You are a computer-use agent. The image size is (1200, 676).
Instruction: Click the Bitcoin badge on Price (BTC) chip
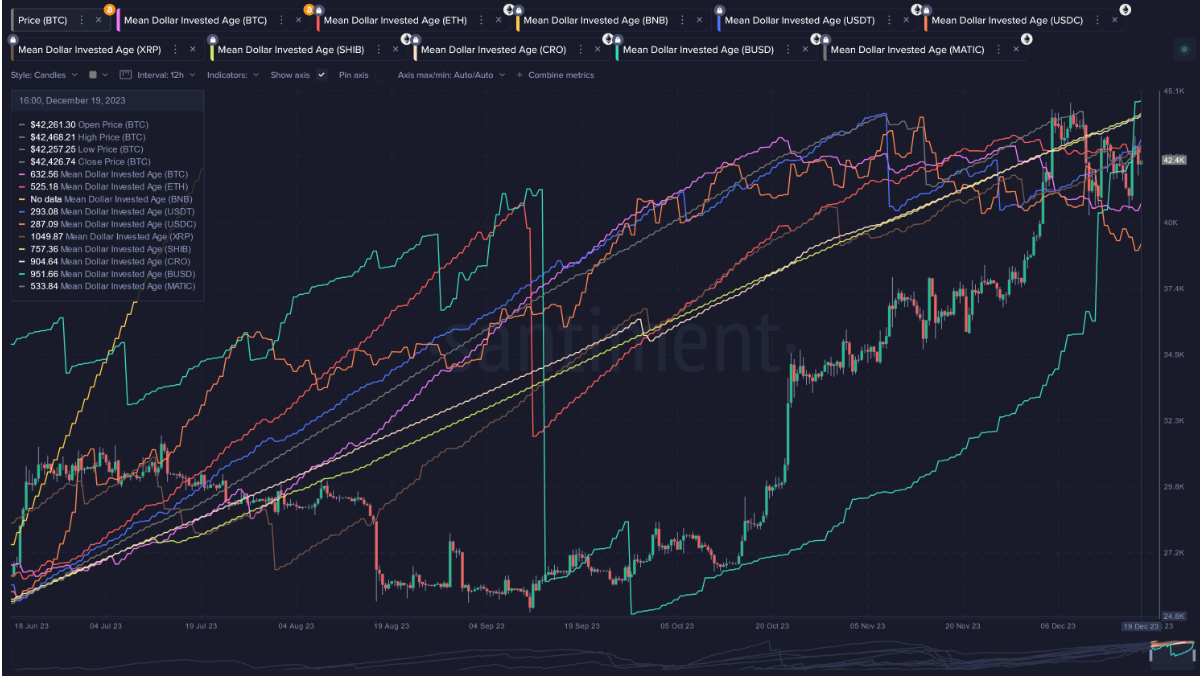tap(109, 10)
